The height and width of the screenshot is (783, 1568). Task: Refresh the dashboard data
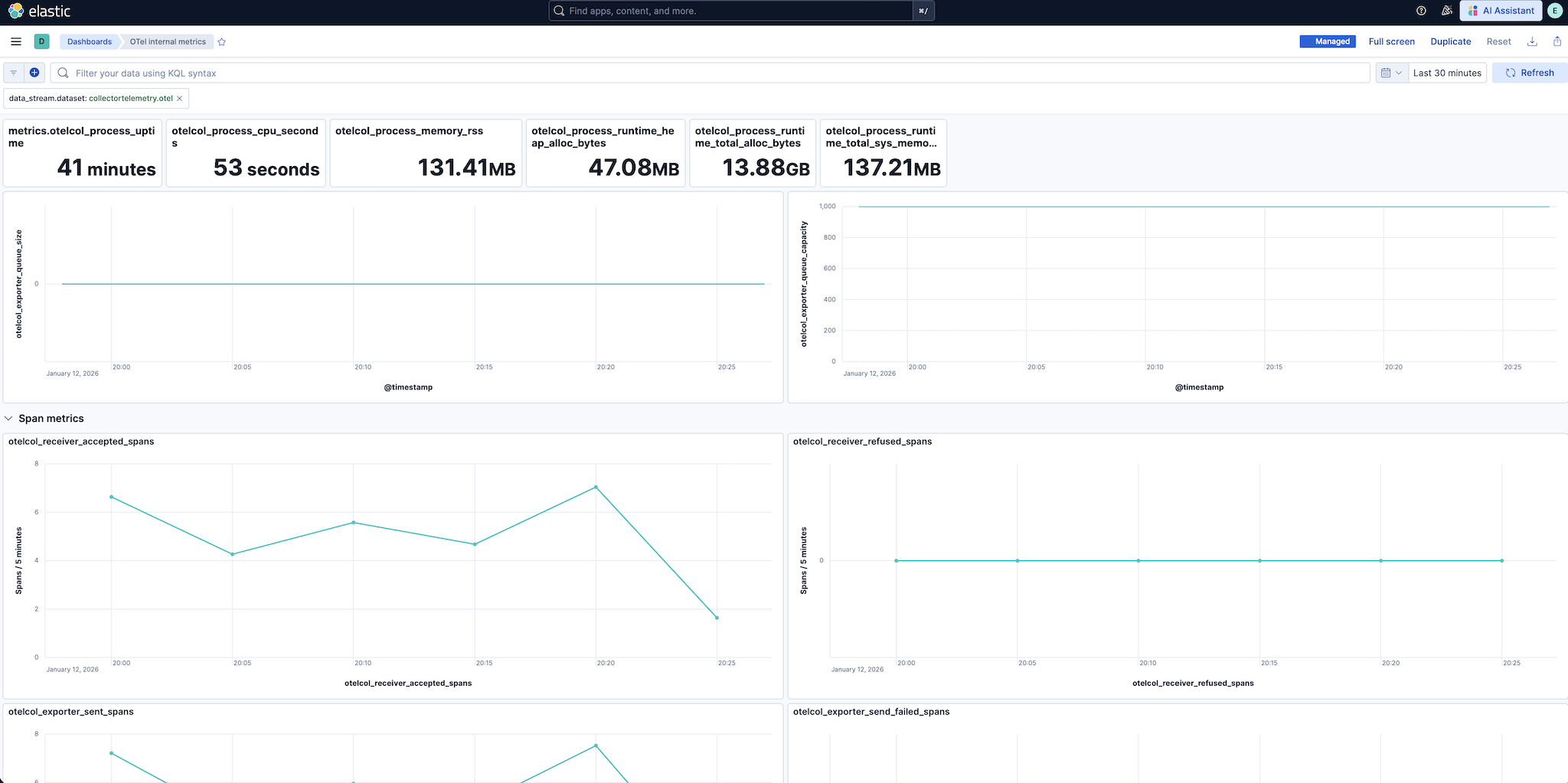pyautogui.click(x=1529, y=72)
